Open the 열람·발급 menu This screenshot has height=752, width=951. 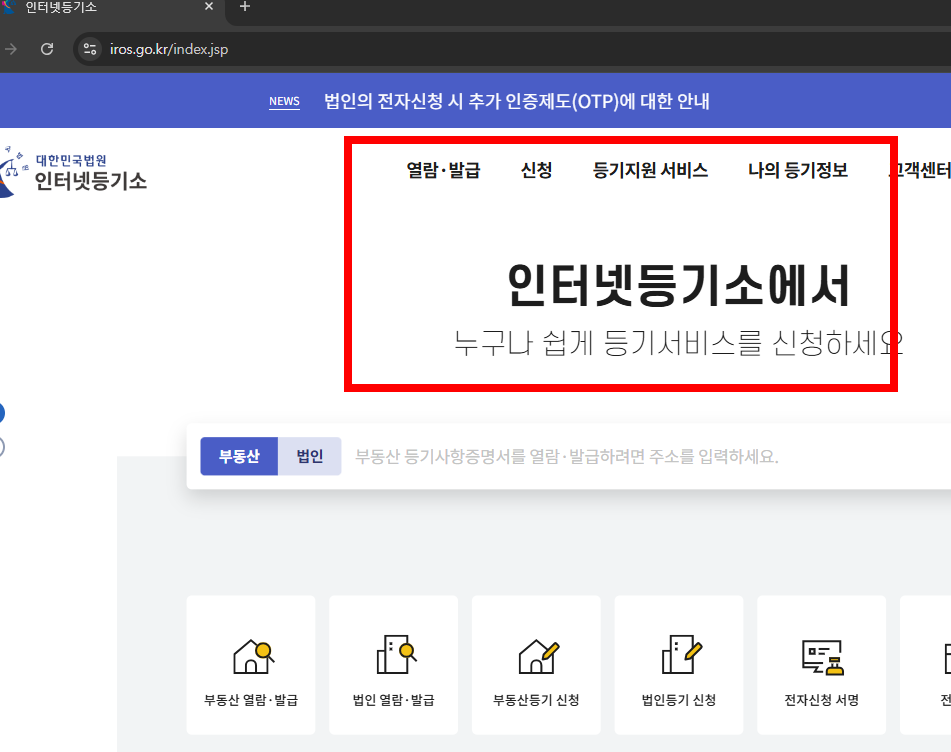point(443,170)
